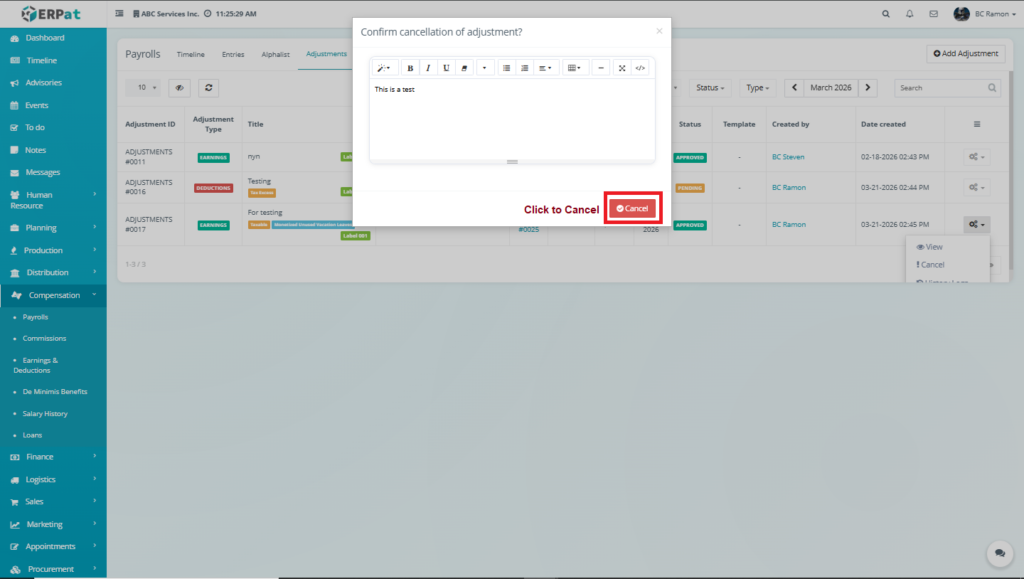Toggle fullscreen editor mode
The image size is (1024, 579).
[x=622, y=68]
